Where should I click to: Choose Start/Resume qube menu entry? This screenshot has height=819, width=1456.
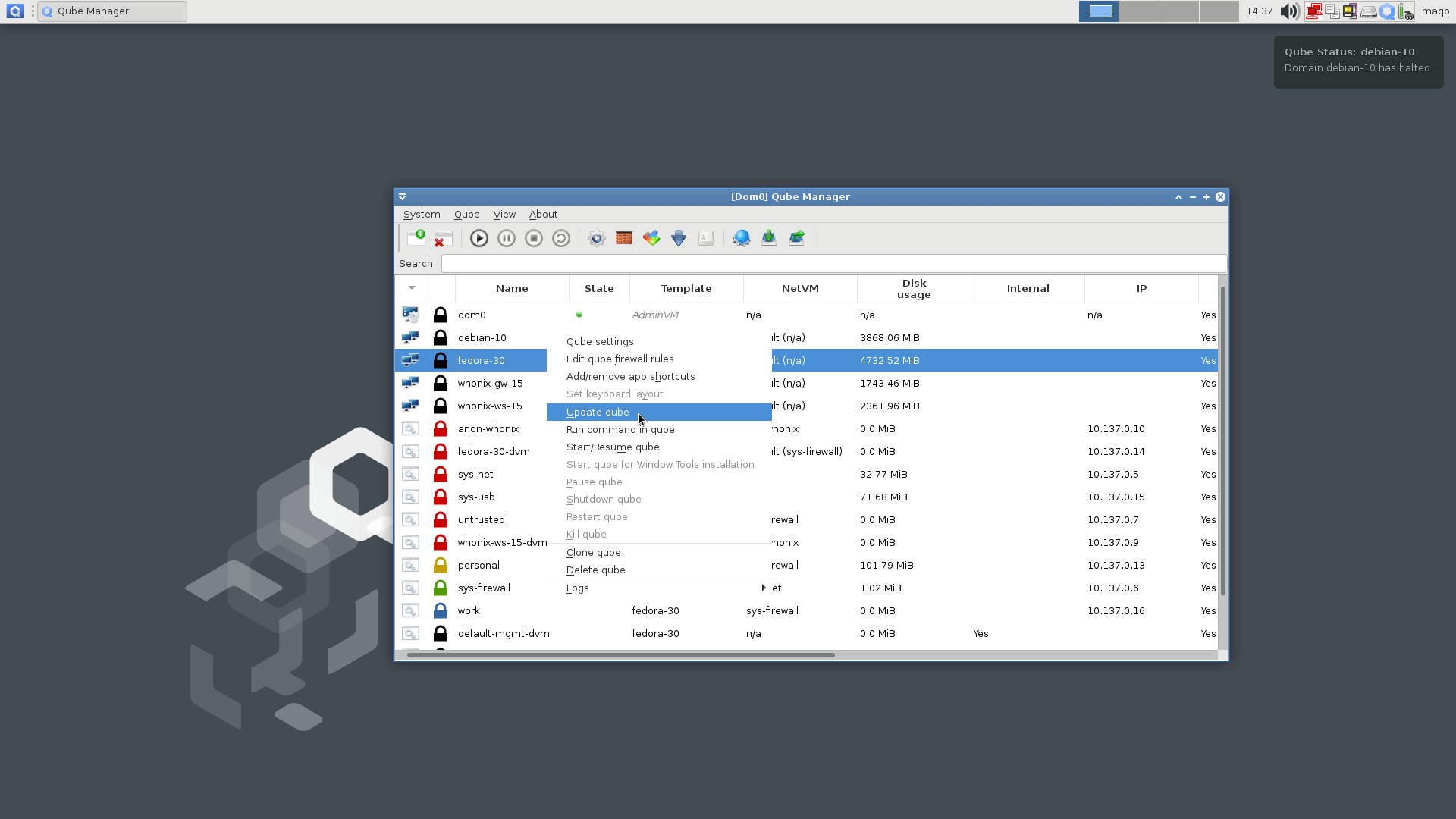click(x=659, y=447)
